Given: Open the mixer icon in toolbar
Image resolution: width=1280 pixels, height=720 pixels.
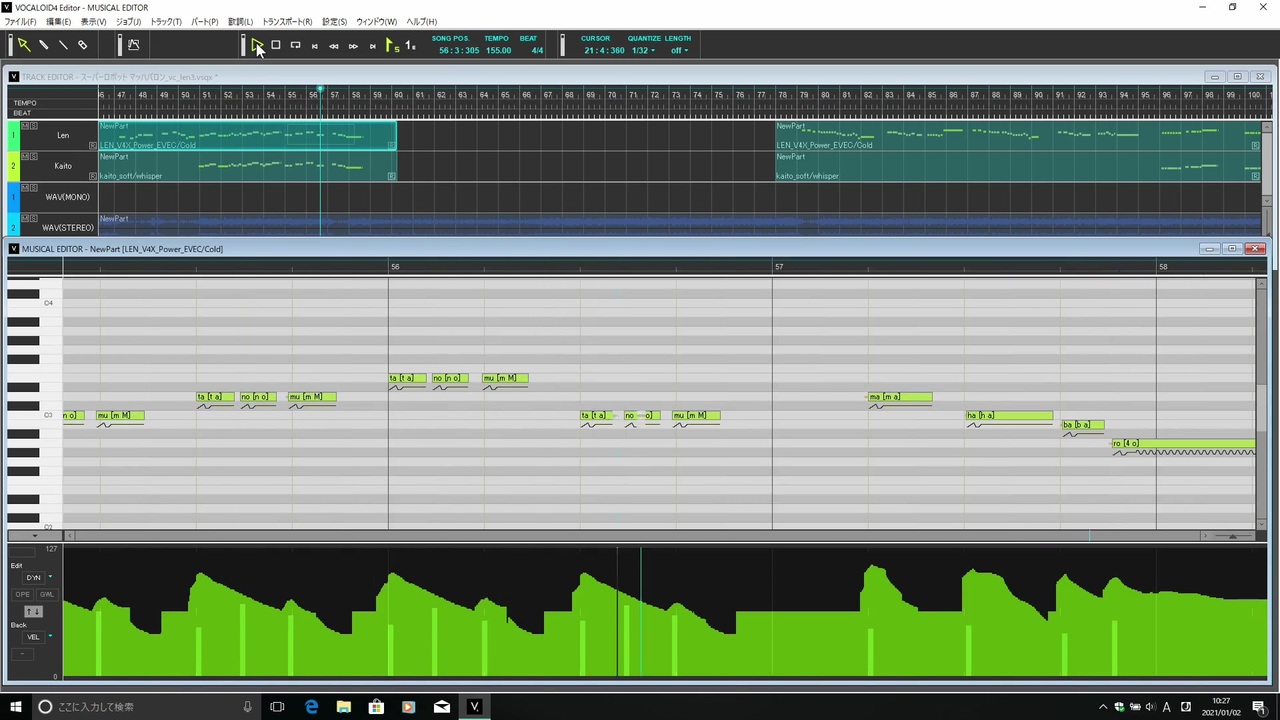Looking at the screenshot, I should 134,45.
